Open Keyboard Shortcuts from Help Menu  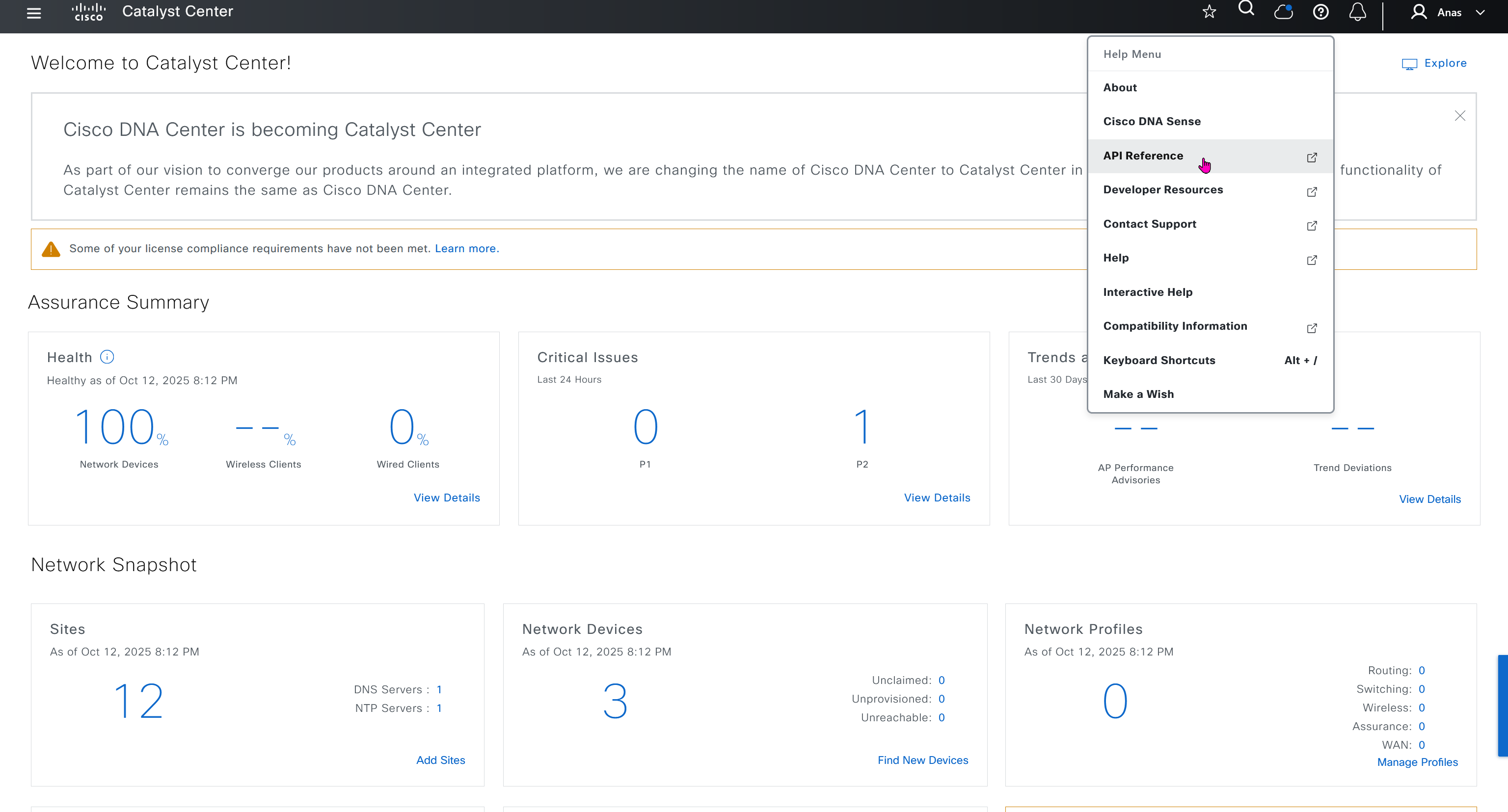[1159, 360]
